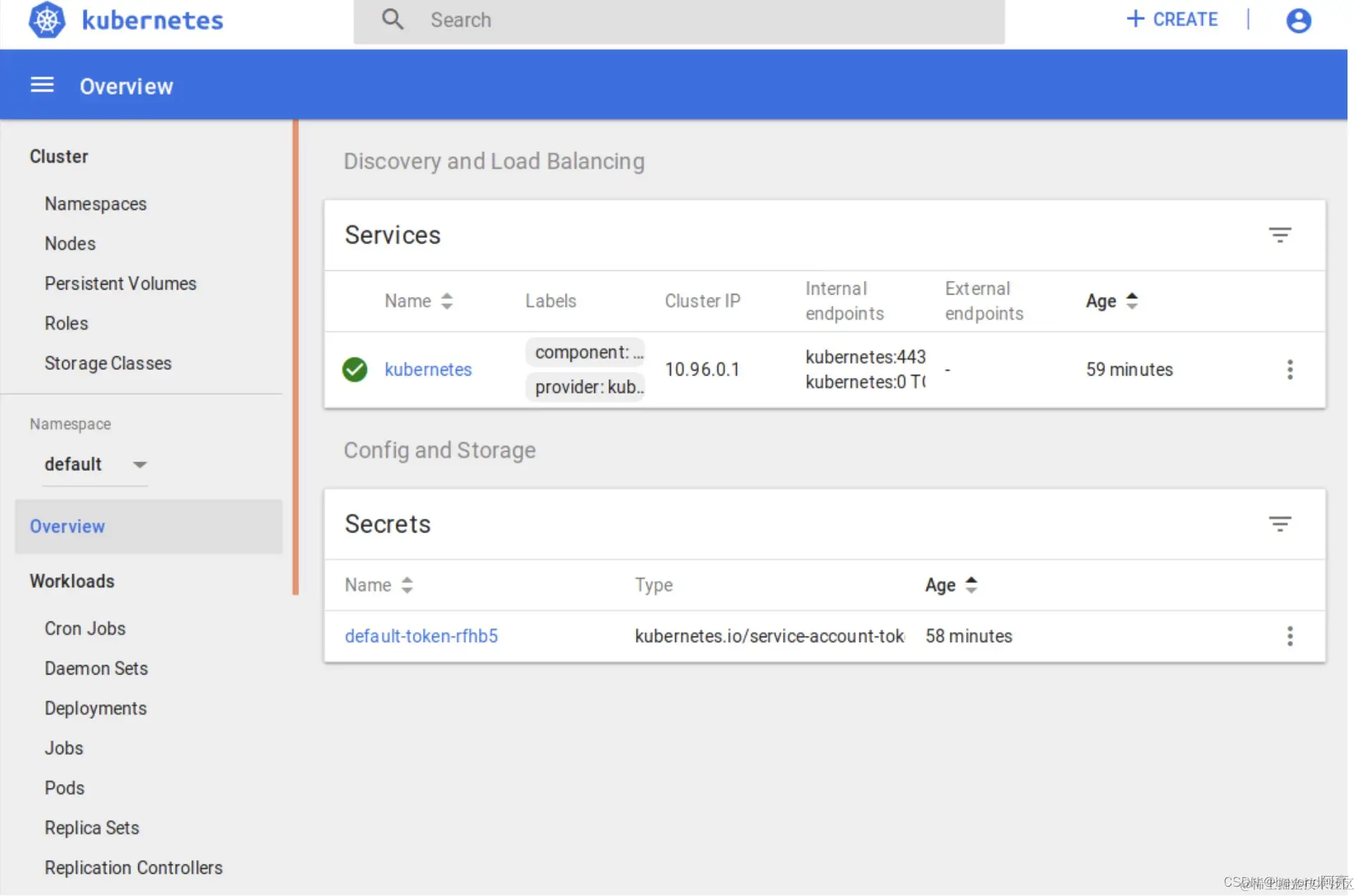Open the Secrets filter icon
This screenshot has width=1359, height=896.
click(1279, 524)
